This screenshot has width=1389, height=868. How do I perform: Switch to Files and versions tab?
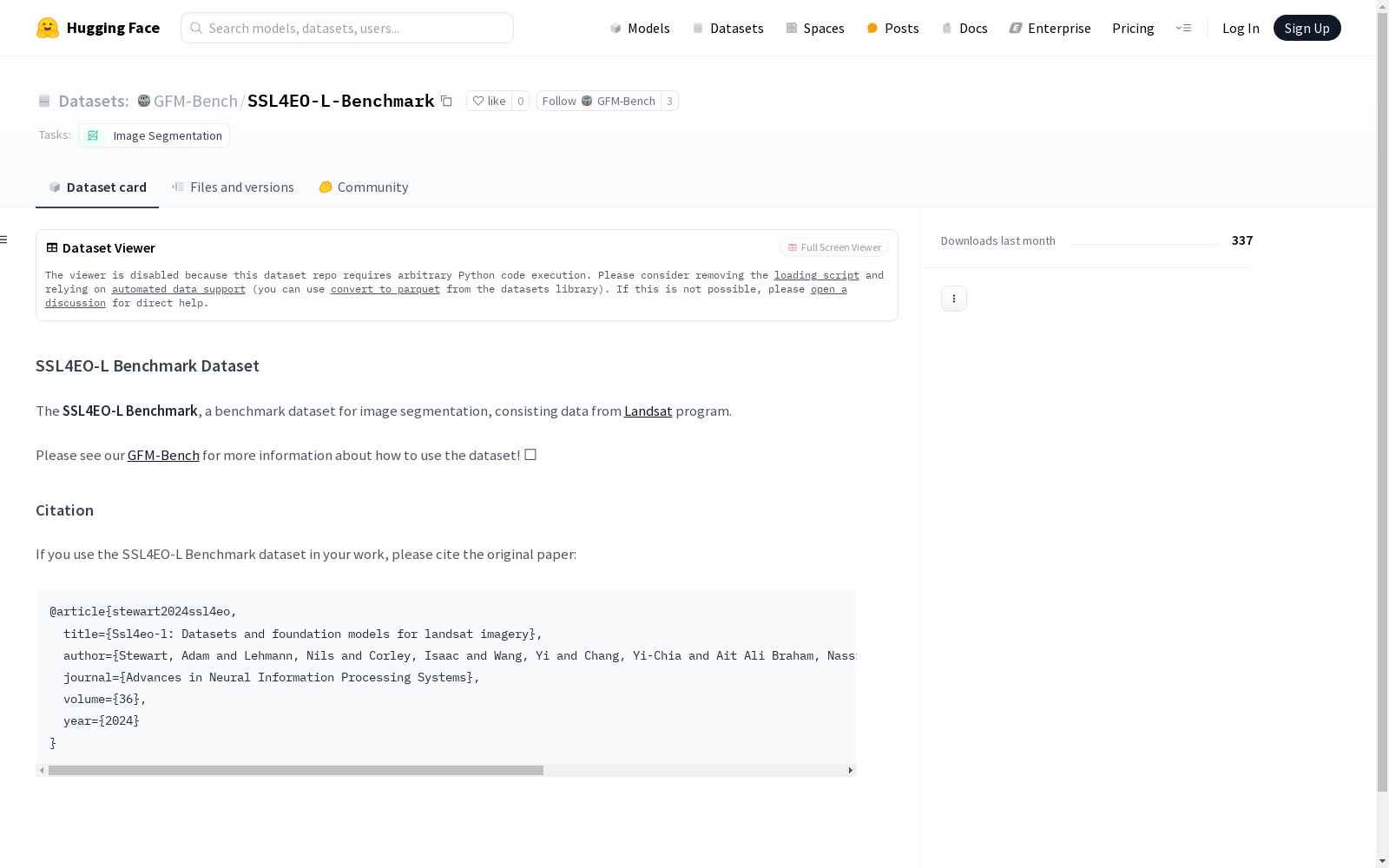point(233,187)
